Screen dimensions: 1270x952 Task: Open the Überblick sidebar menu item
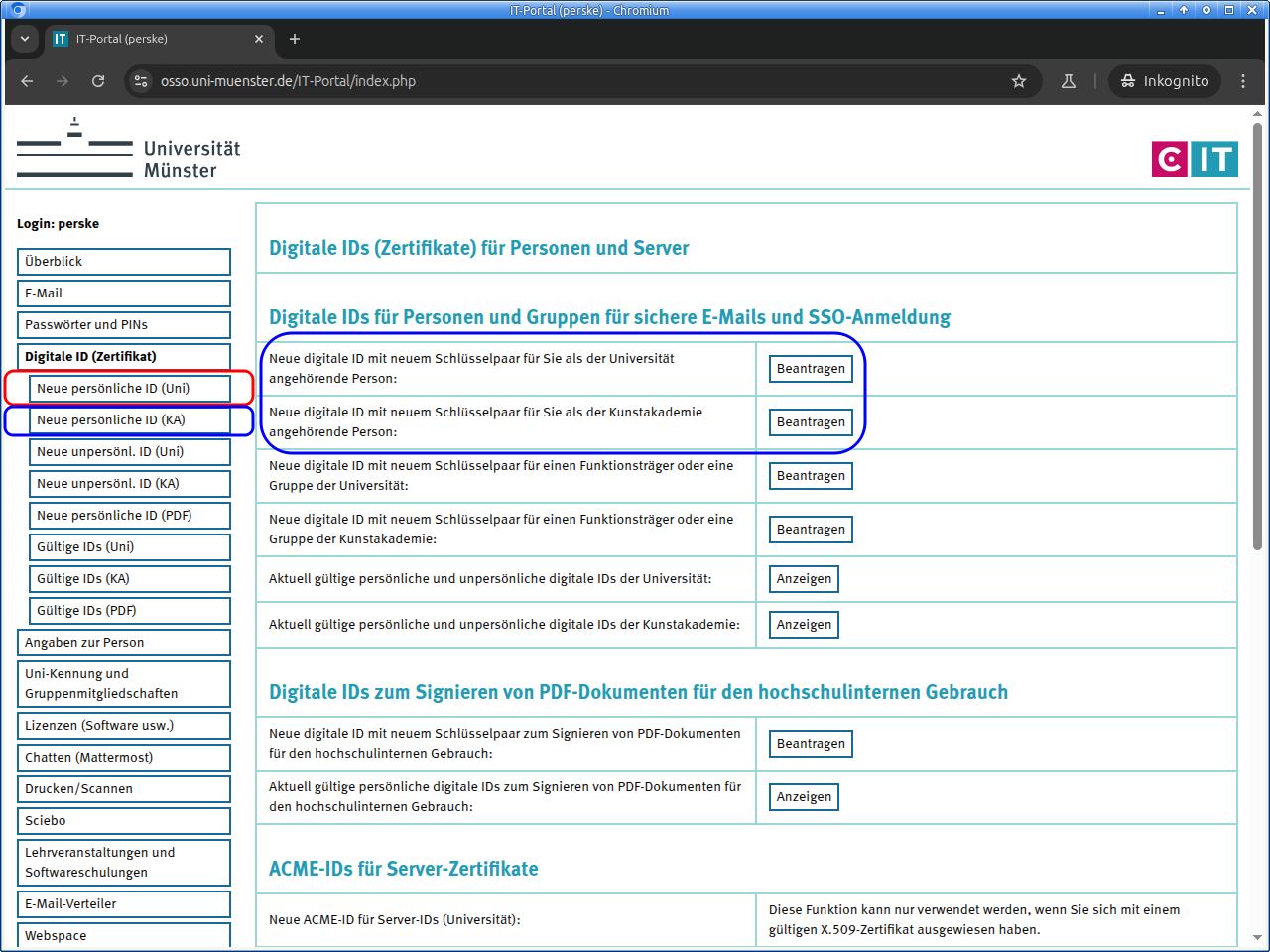(124, 262)
